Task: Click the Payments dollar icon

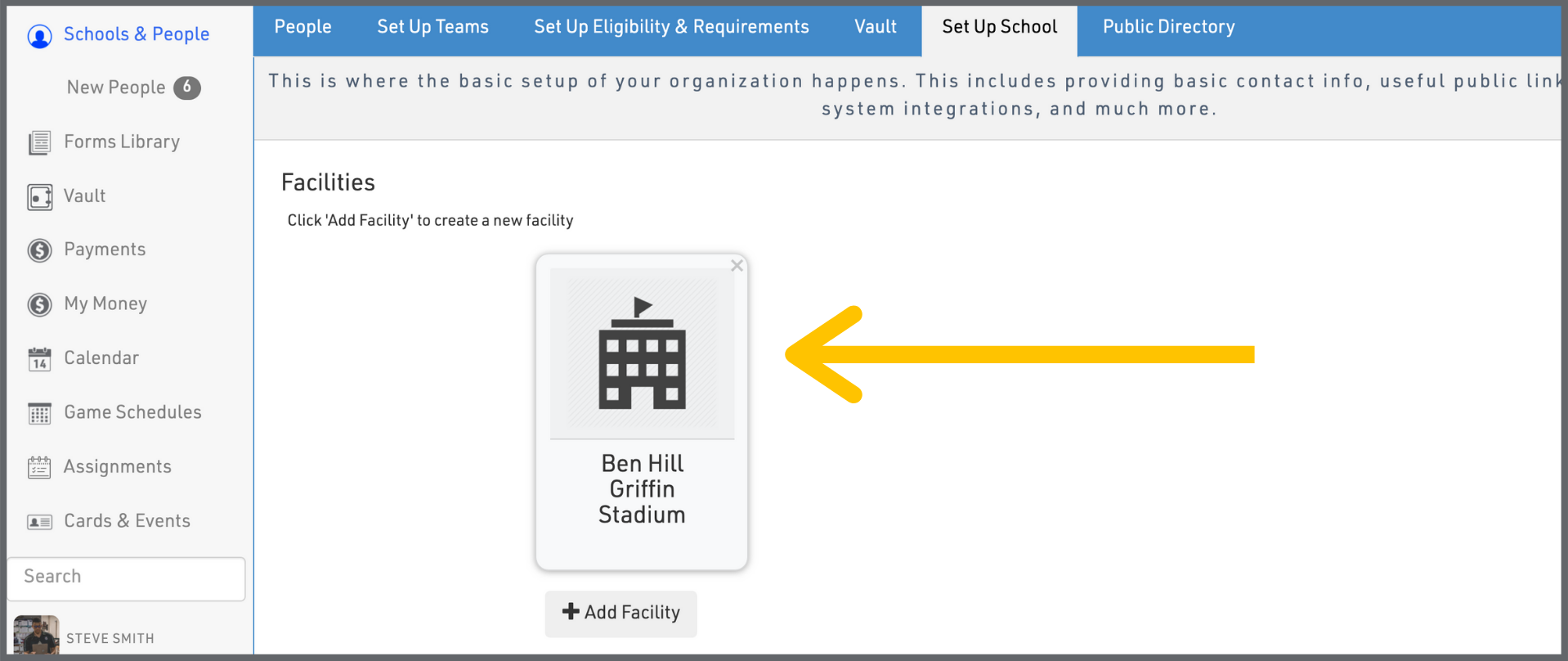Action: pyautogui.click(x=39, y=250)
